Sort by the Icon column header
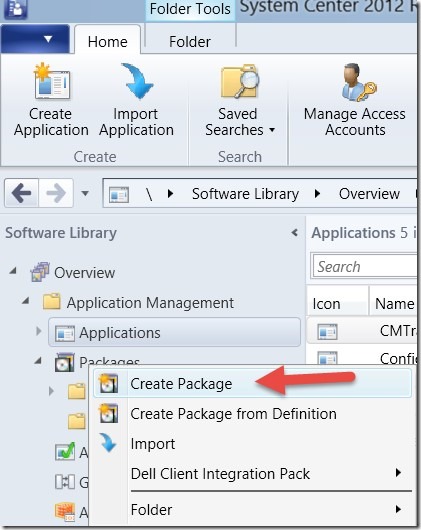 pos(337,301)
